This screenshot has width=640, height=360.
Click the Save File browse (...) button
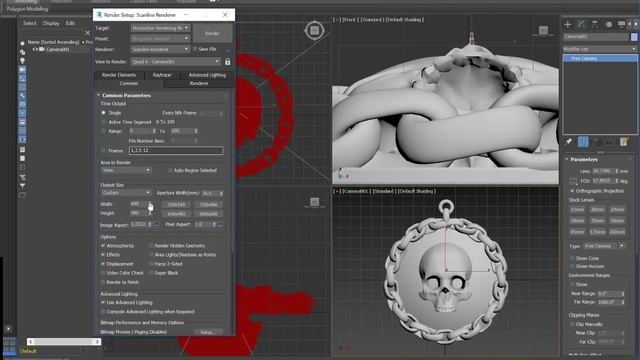pyautogui.click(x=228, y=49)
